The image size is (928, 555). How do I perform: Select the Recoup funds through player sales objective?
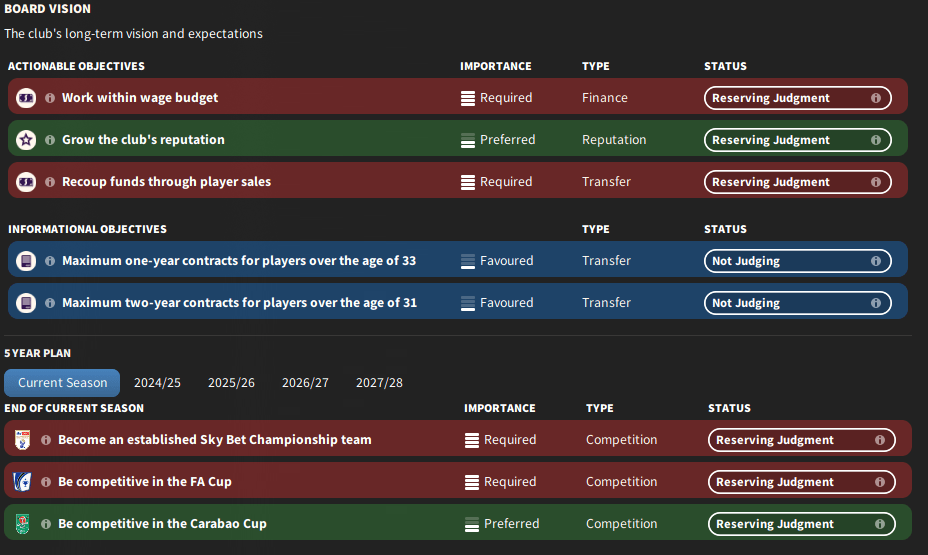click(x=166, y=182)
